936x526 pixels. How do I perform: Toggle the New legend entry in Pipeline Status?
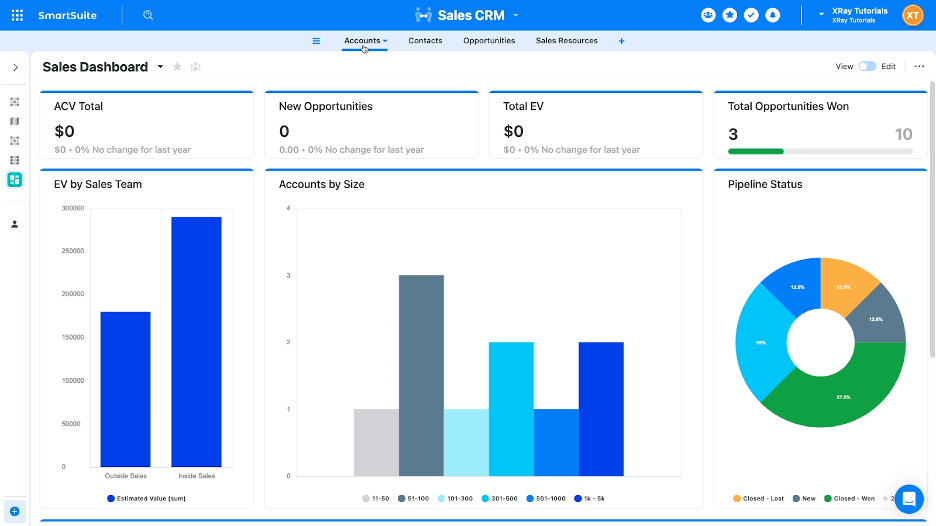coord(804,499)
